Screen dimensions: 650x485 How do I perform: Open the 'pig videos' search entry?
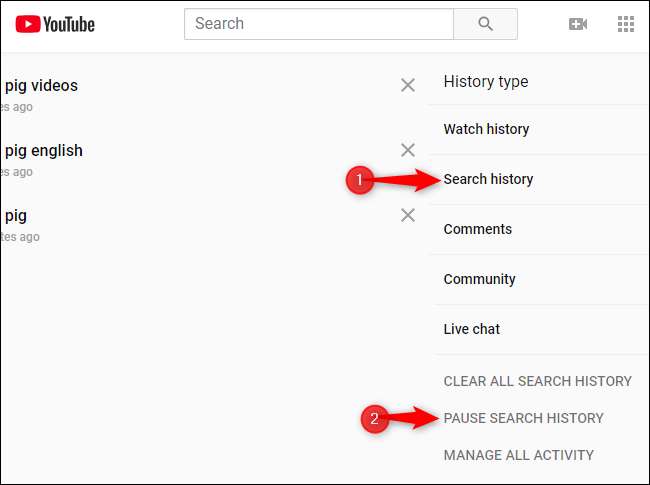(x=41, y=86)
